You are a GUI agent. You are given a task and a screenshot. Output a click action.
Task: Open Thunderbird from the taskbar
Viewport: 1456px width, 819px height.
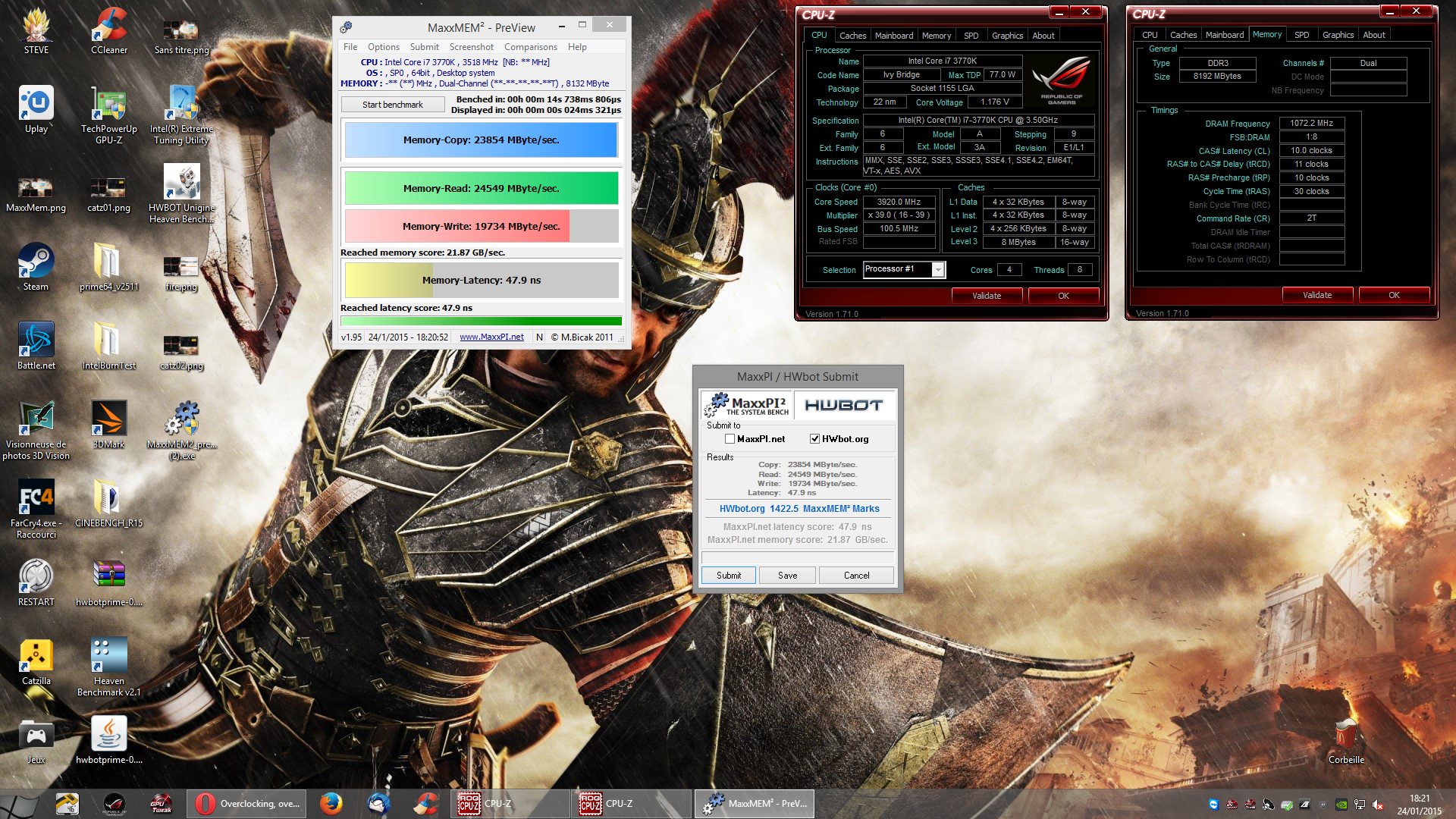[378, 804]
